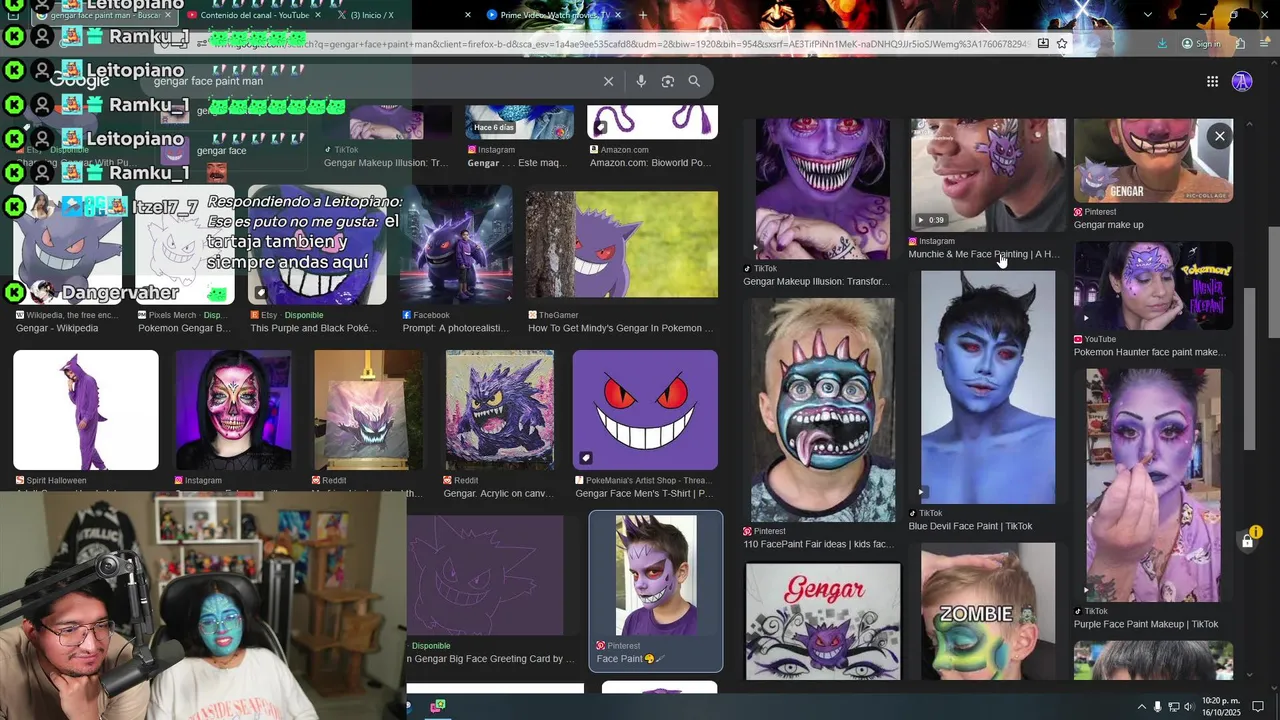Screen dimensions: 1280x720
Task: Switch to 'gengar face paint man' tab
Action: pyautogui.click(x=102, y=15)
